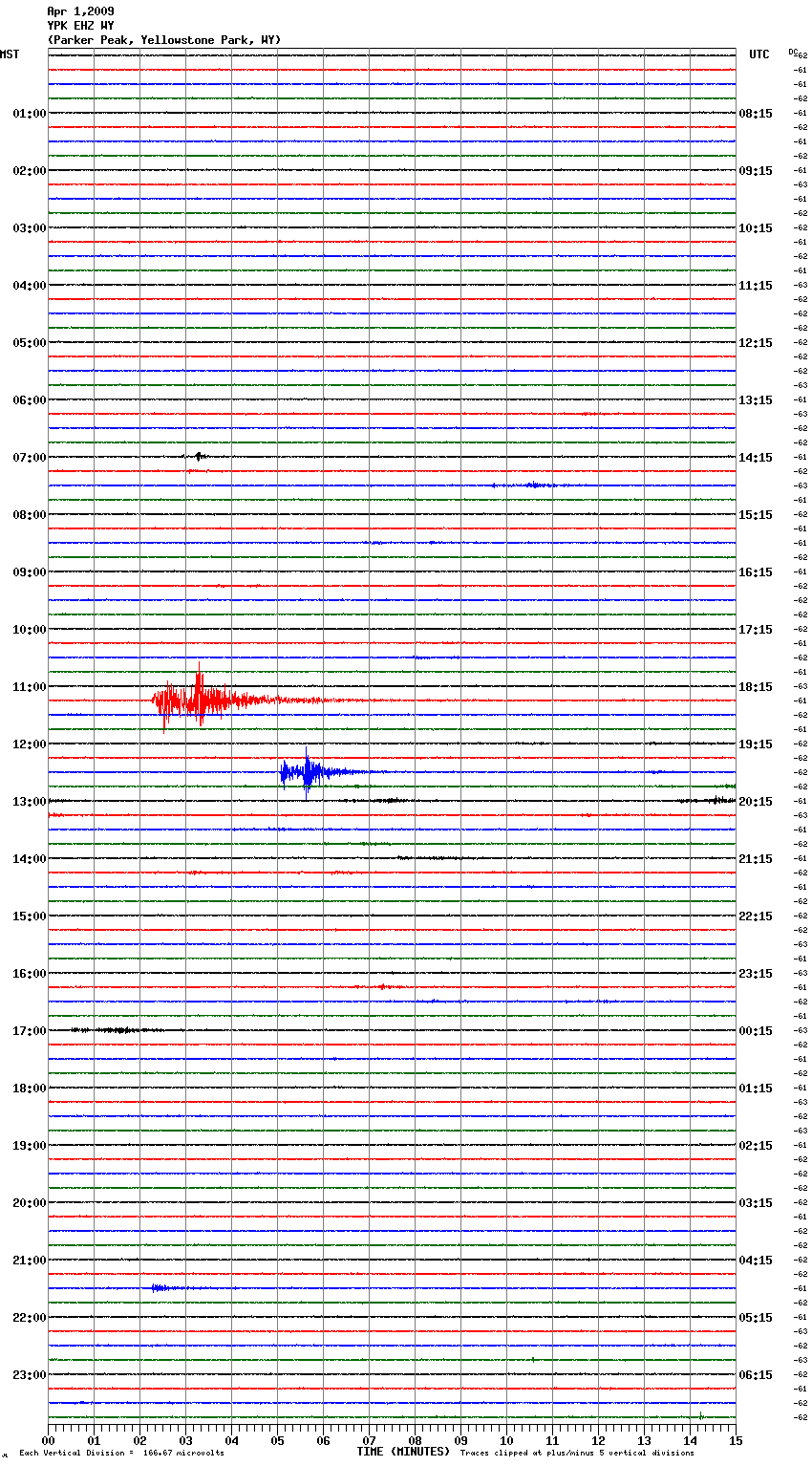This screenshot has width=812, height=1466.
Task: Select the 14:00 MST time label
Action: click(x=29, y=859)
